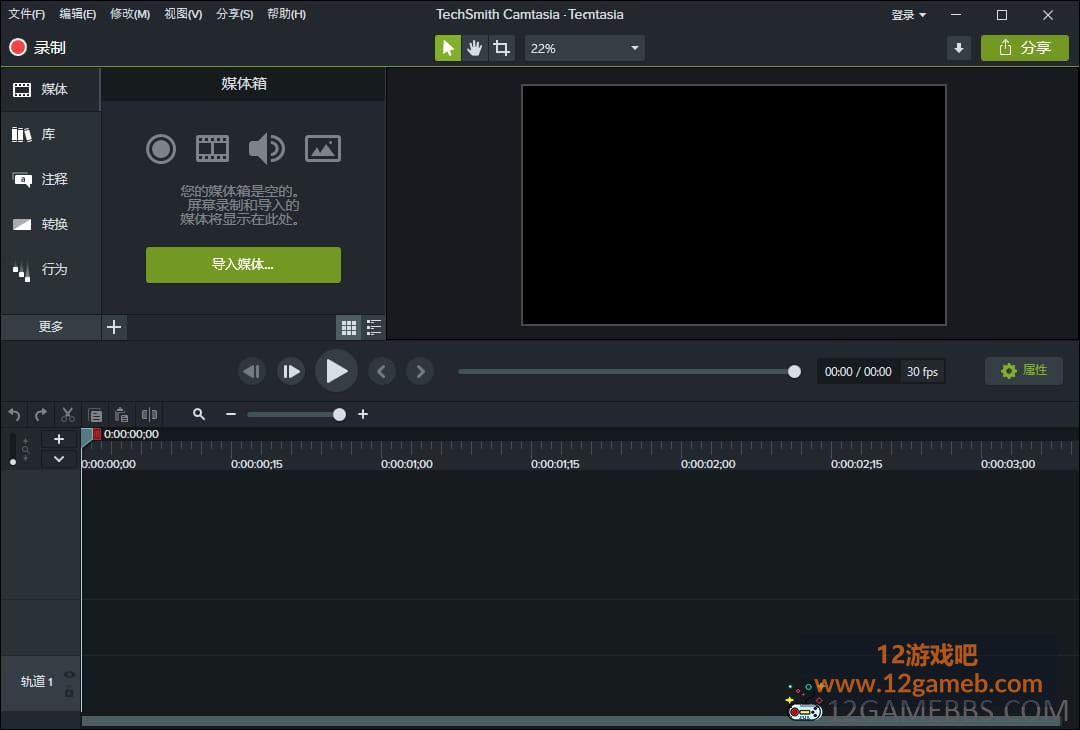
Task: Step back to the previous frame
Action: [x=252, y=372]
